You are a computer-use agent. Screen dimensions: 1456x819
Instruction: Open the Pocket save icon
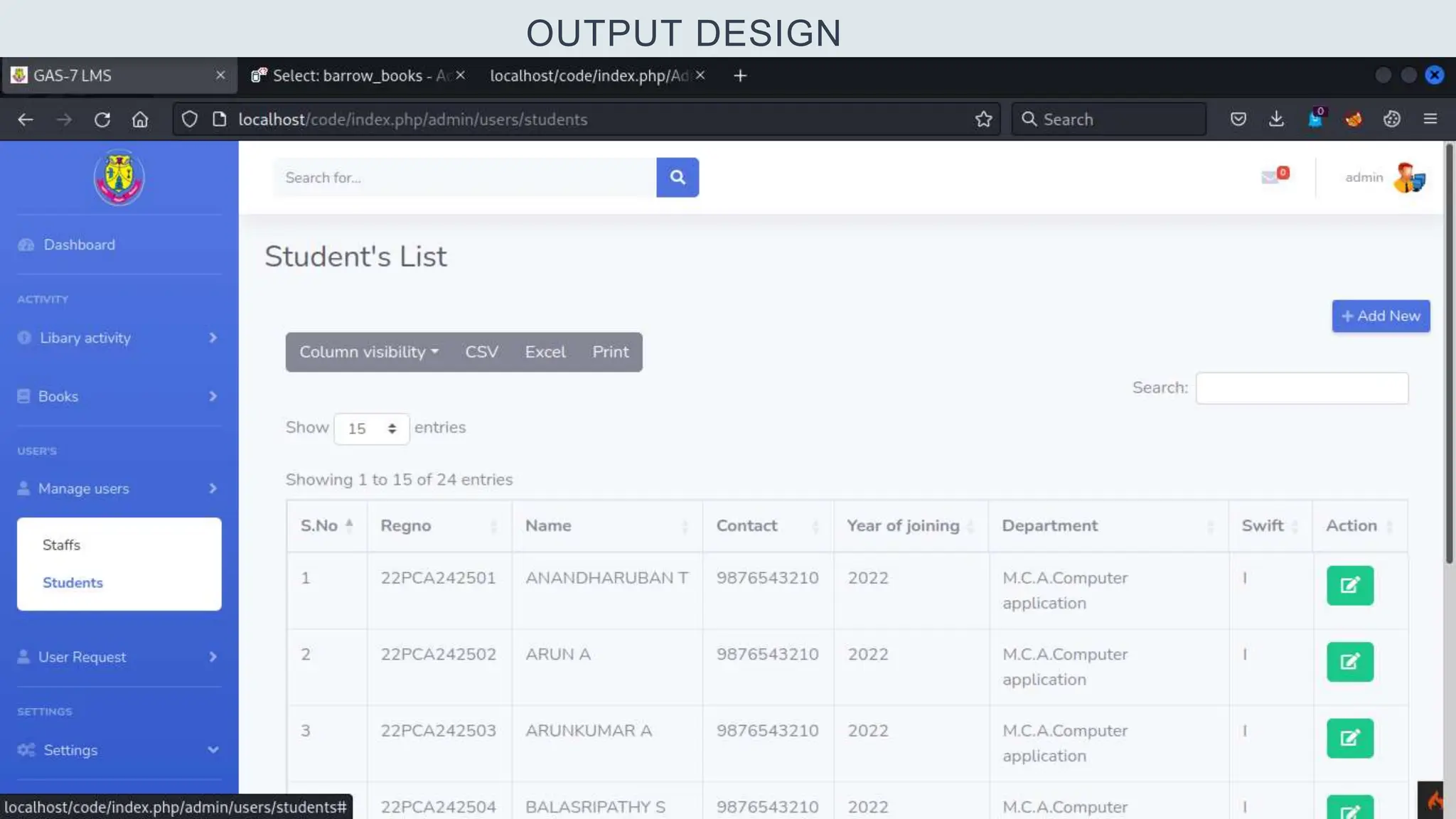pos(1238,119)
